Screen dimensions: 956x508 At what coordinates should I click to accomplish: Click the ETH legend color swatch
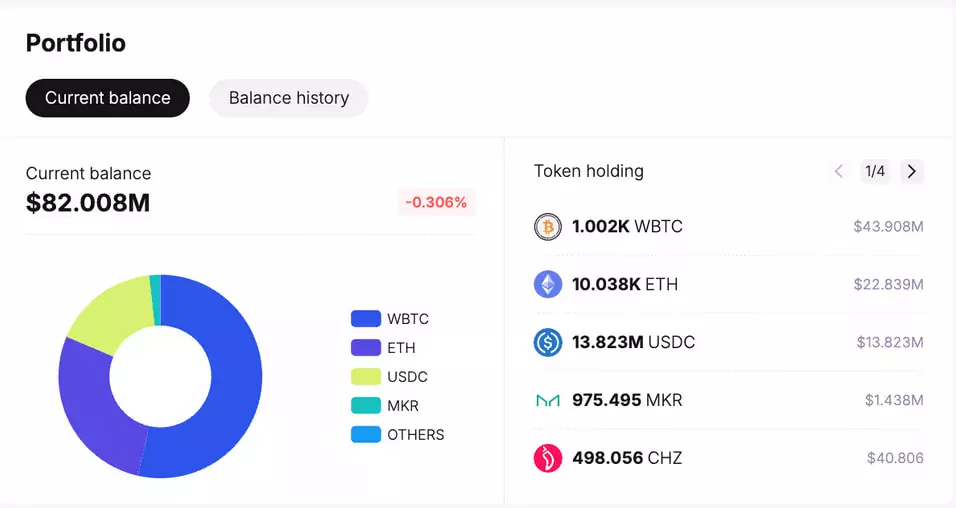pyautogui.click(x=366, y=348)
